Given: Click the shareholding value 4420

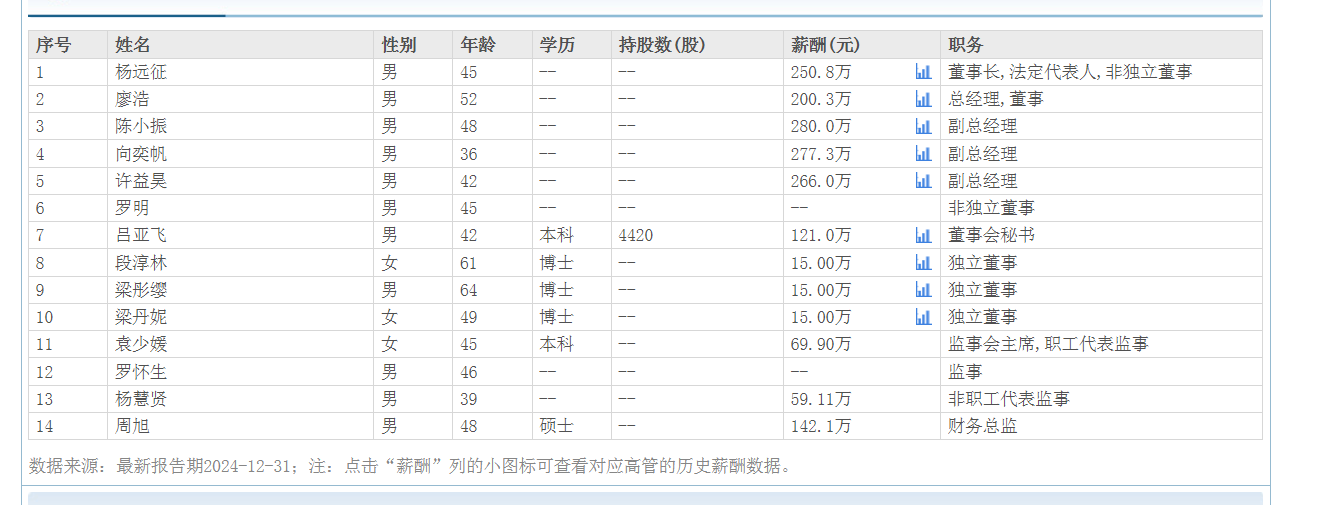Looking at the screenshot, I should (x=636, y=235).
